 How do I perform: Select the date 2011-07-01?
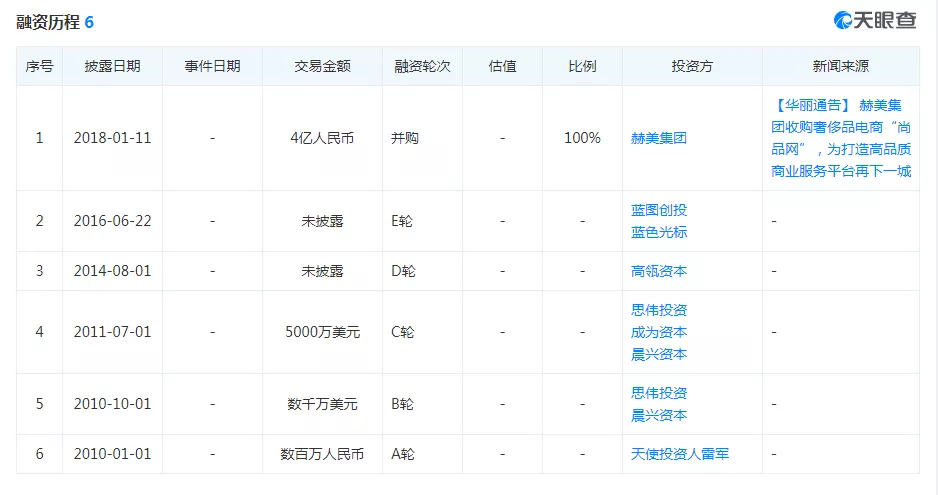pyautogui.click(x=112, y=332)
